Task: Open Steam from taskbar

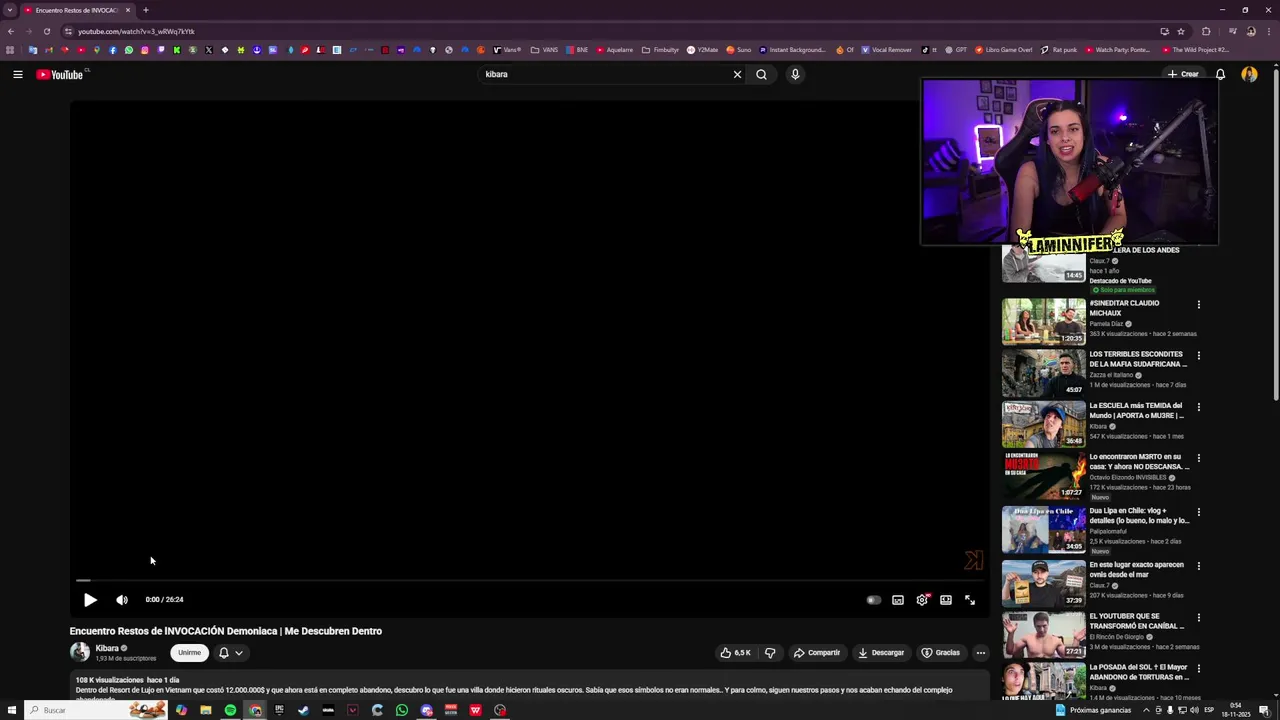Action: pyautogui.click(x=304, y=710)
